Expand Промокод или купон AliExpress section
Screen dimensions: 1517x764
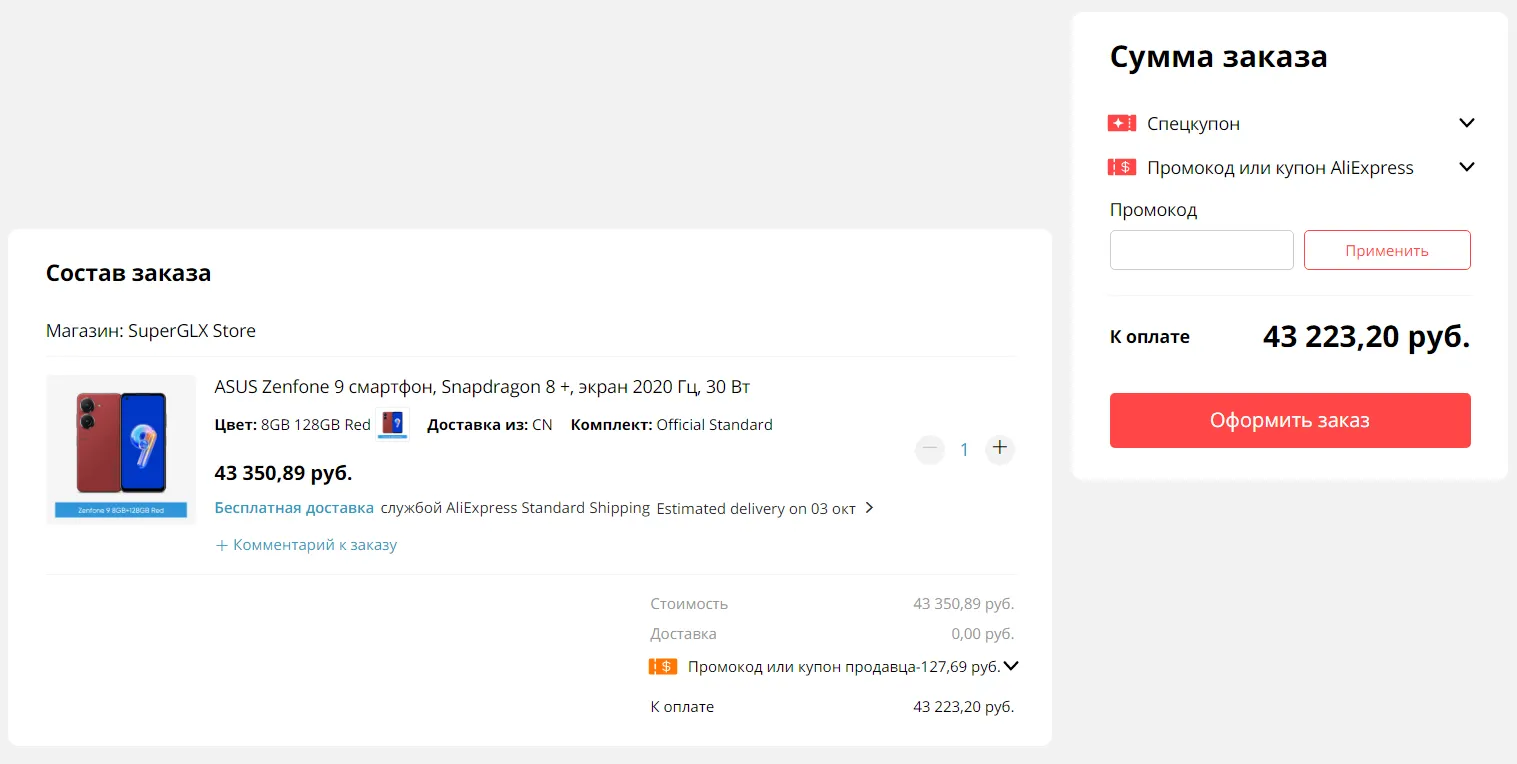click(x=1466, y=168)
